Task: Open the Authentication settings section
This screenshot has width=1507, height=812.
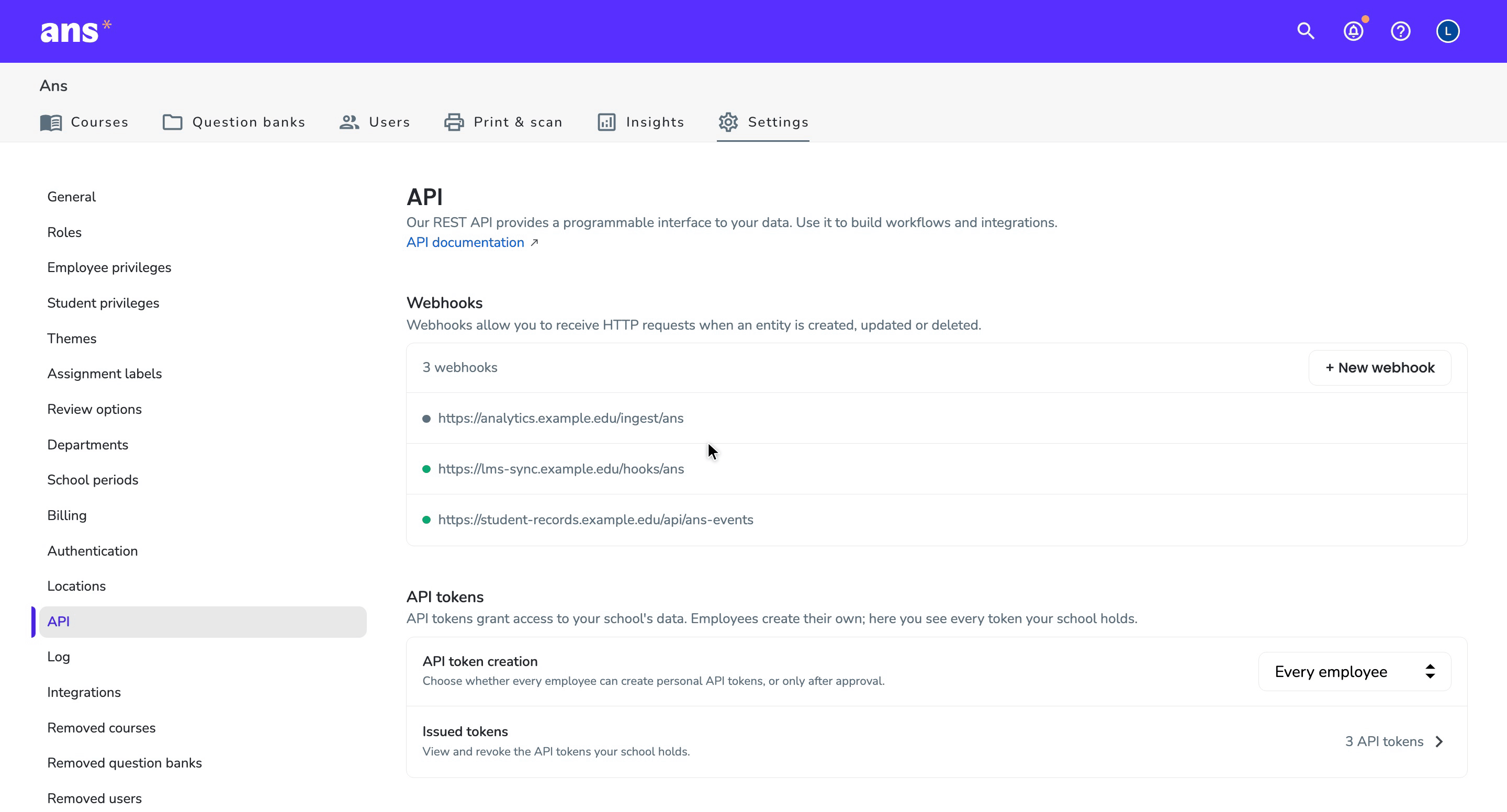Action: pyautogui.click(x=93, y=551)
